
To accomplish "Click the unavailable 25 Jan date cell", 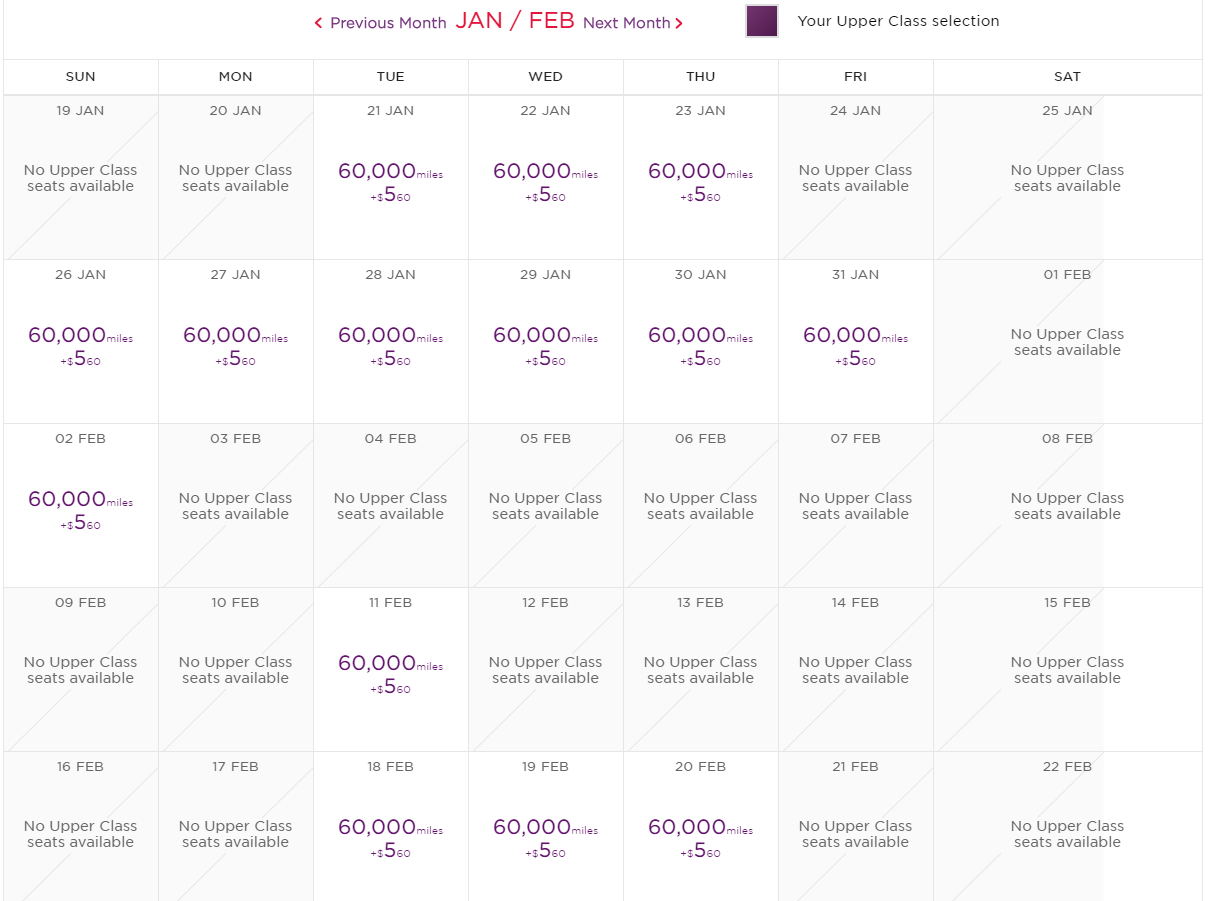I will (x=1067, y=178).
